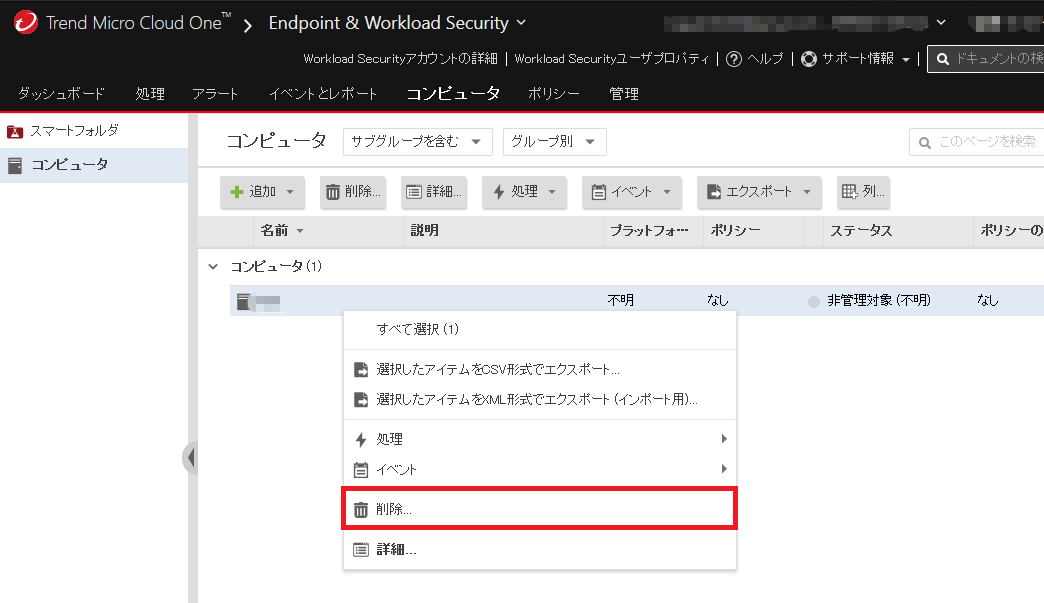Click the calendar icon beside イベント in menu
The height and width of the screenshot is (603, 1044).
pyautogui.click(x=361, y=470)
